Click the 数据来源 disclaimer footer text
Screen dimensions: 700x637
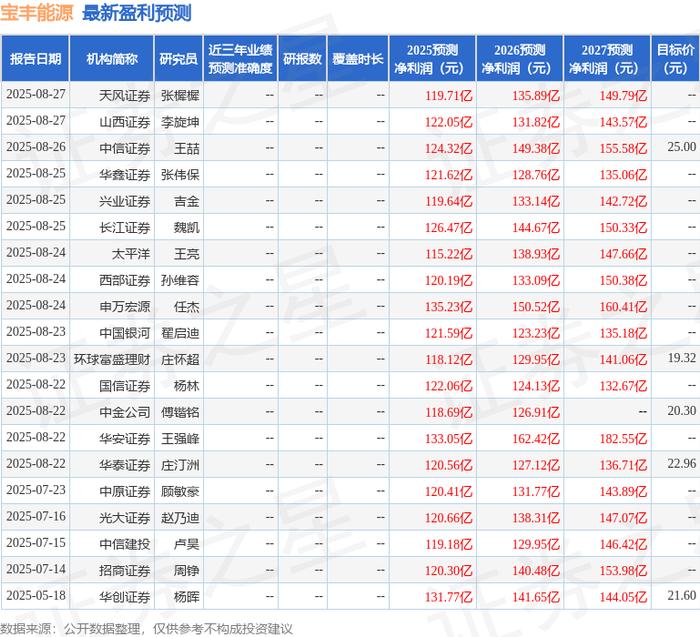click(x=146, y=629)
